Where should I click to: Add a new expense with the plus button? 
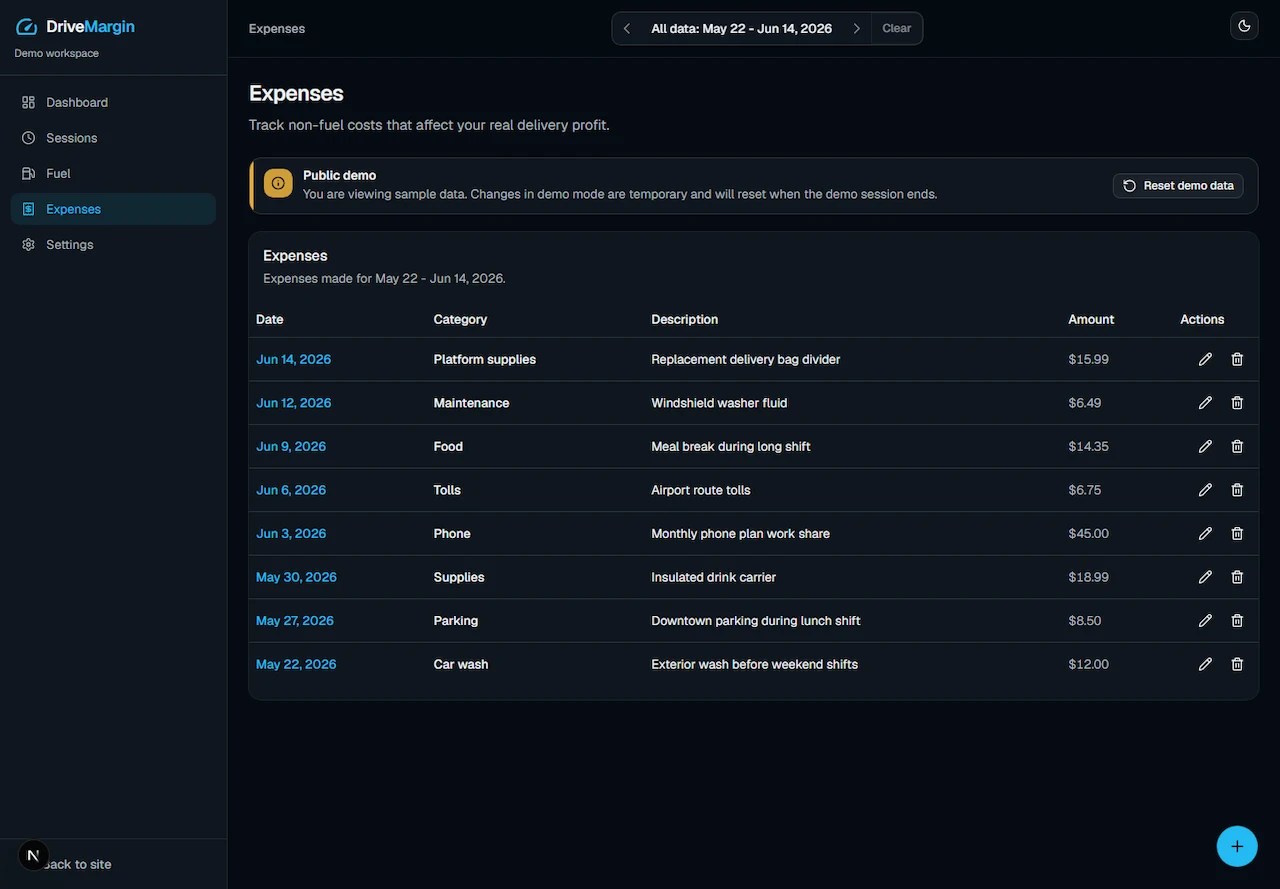click(1237, 846)
